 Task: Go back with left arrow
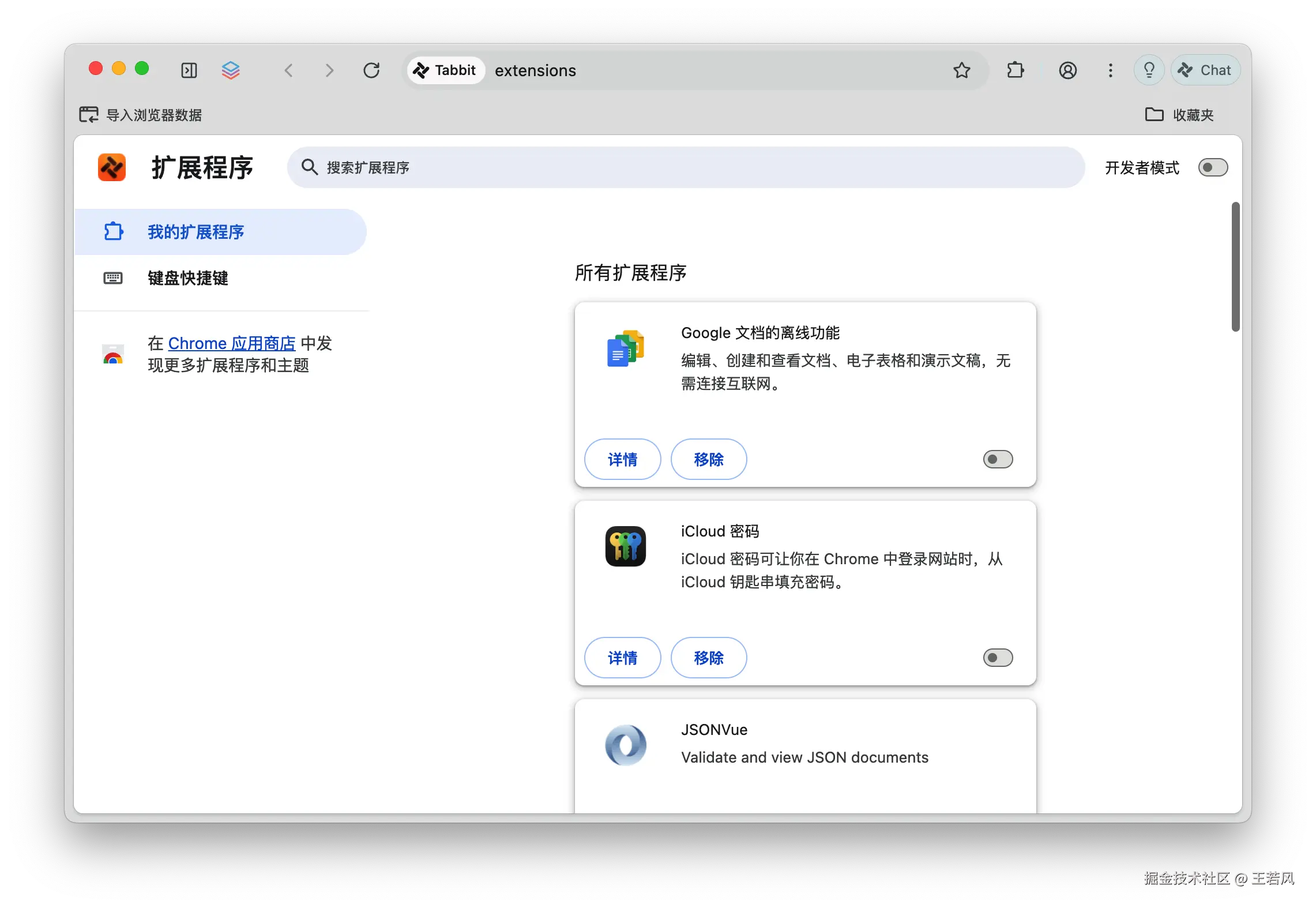(289, 70)
